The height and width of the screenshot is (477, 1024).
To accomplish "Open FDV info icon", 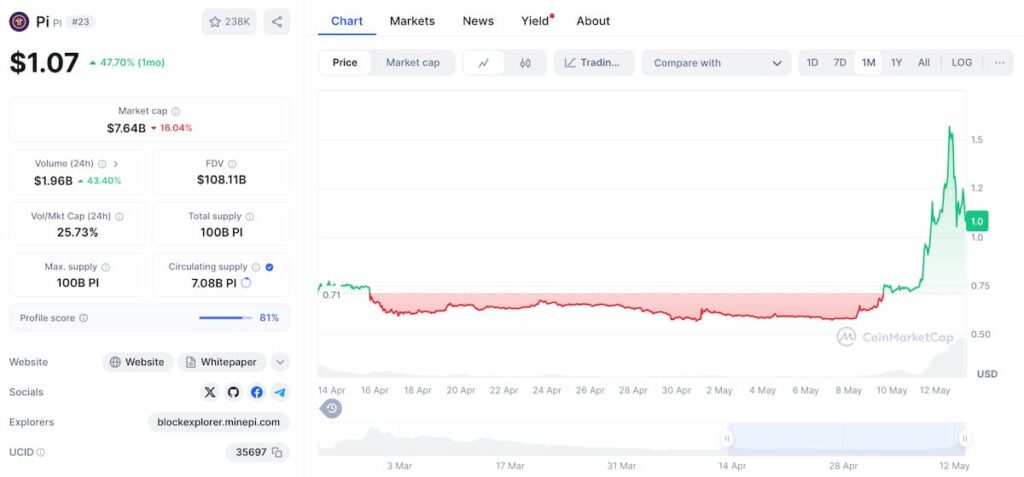I will click(x=232, y=164).
